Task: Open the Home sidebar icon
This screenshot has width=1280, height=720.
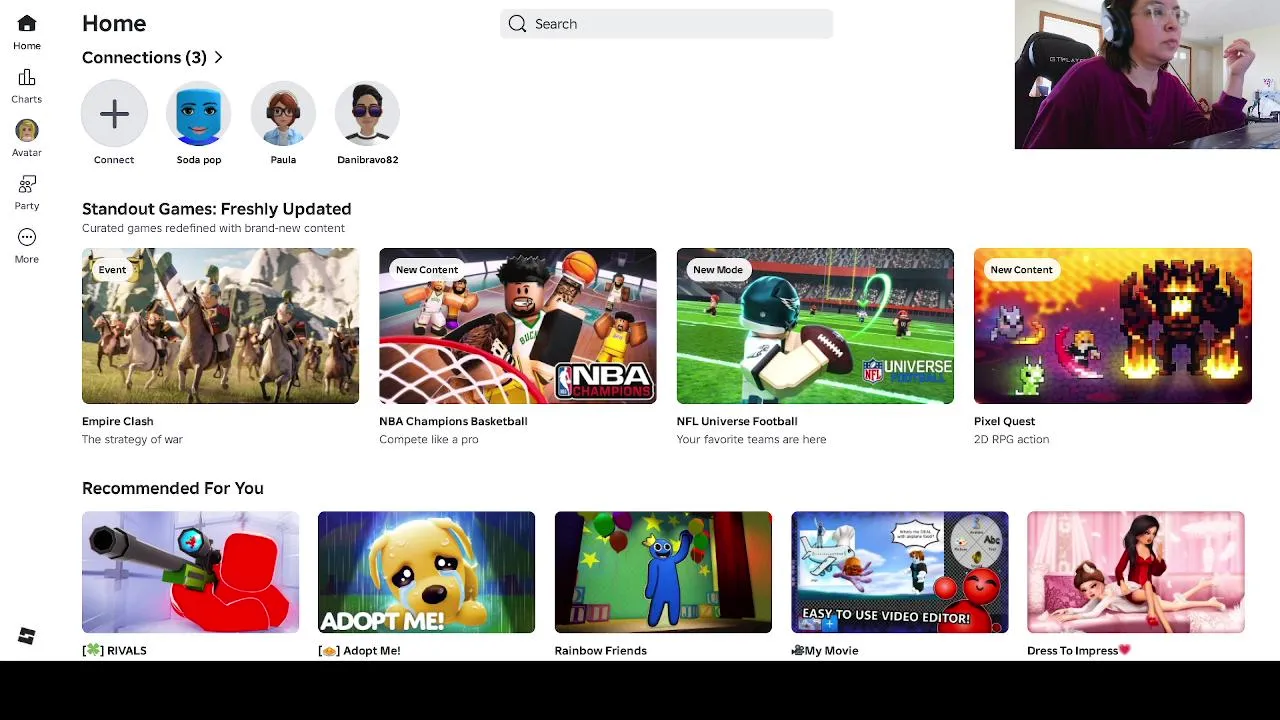Action: pyautogui.click(x=27, y=24)
